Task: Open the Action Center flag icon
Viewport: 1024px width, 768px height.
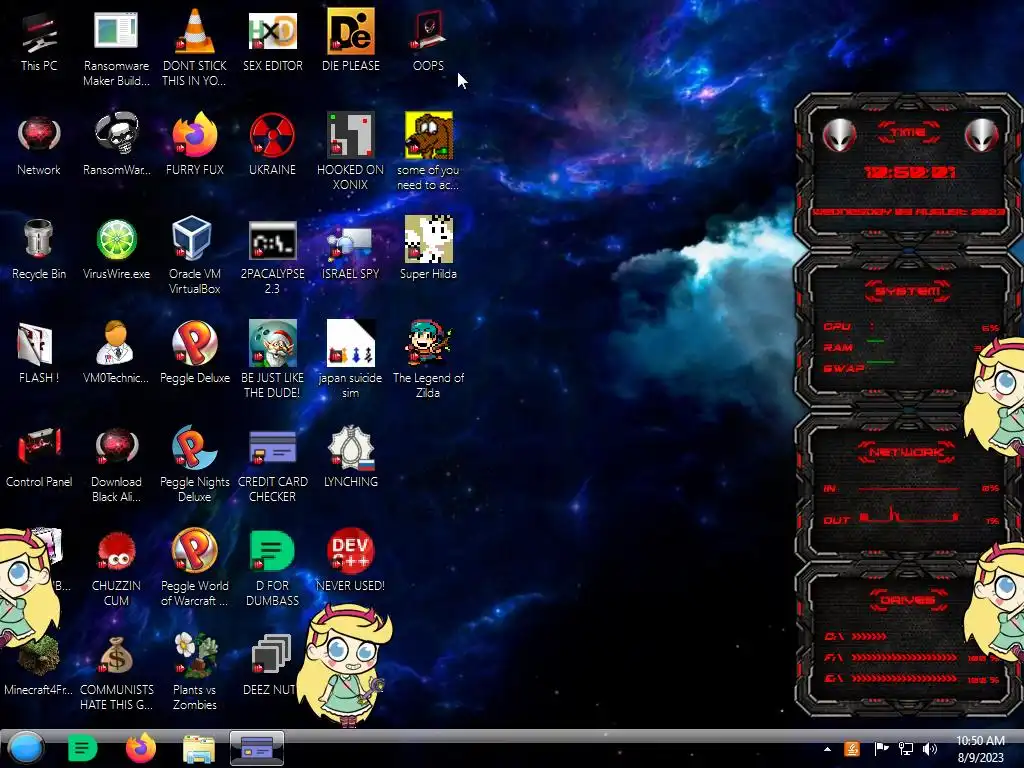Action: coord(881,749)
